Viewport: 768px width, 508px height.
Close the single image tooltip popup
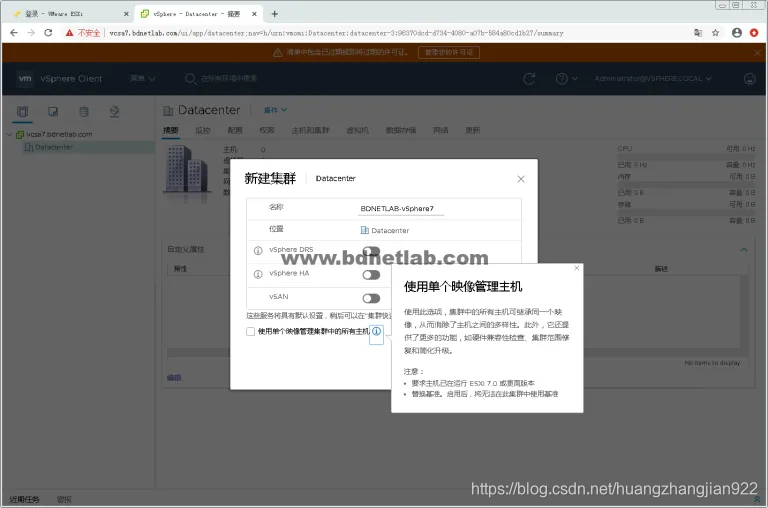(x=576, y=268)
